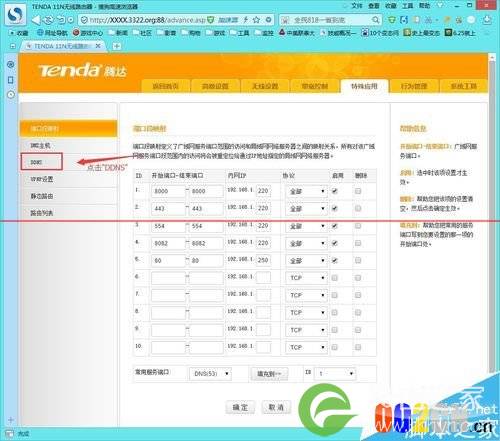Switch to the 系统工具 tab

pyautogui.click(x=464, y=86)
